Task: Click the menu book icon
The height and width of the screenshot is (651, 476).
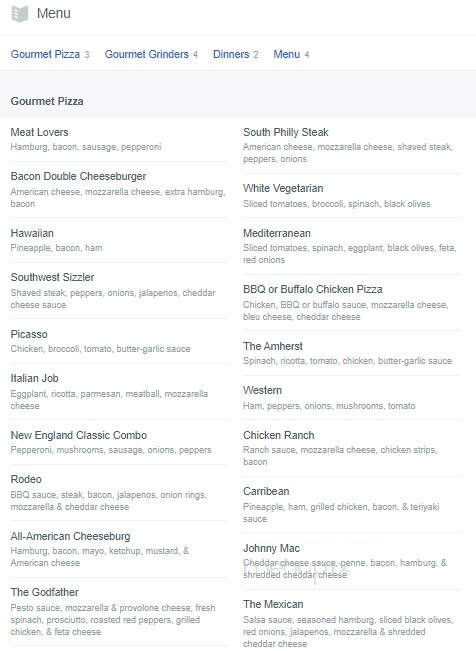Action: click(20, 14)
